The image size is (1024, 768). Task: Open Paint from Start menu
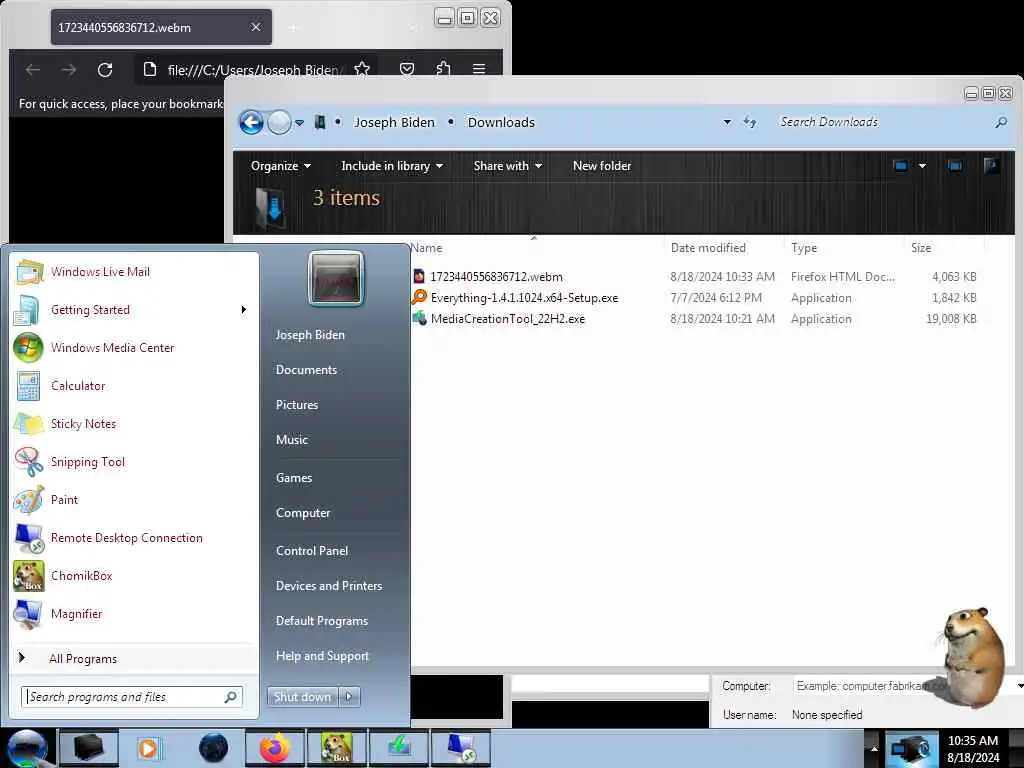pyautogui.click(x=64, y=500)
